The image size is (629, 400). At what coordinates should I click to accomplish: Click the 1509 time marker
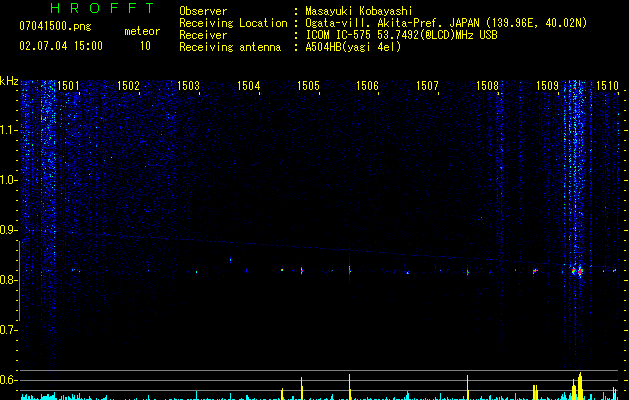(548, 86)
